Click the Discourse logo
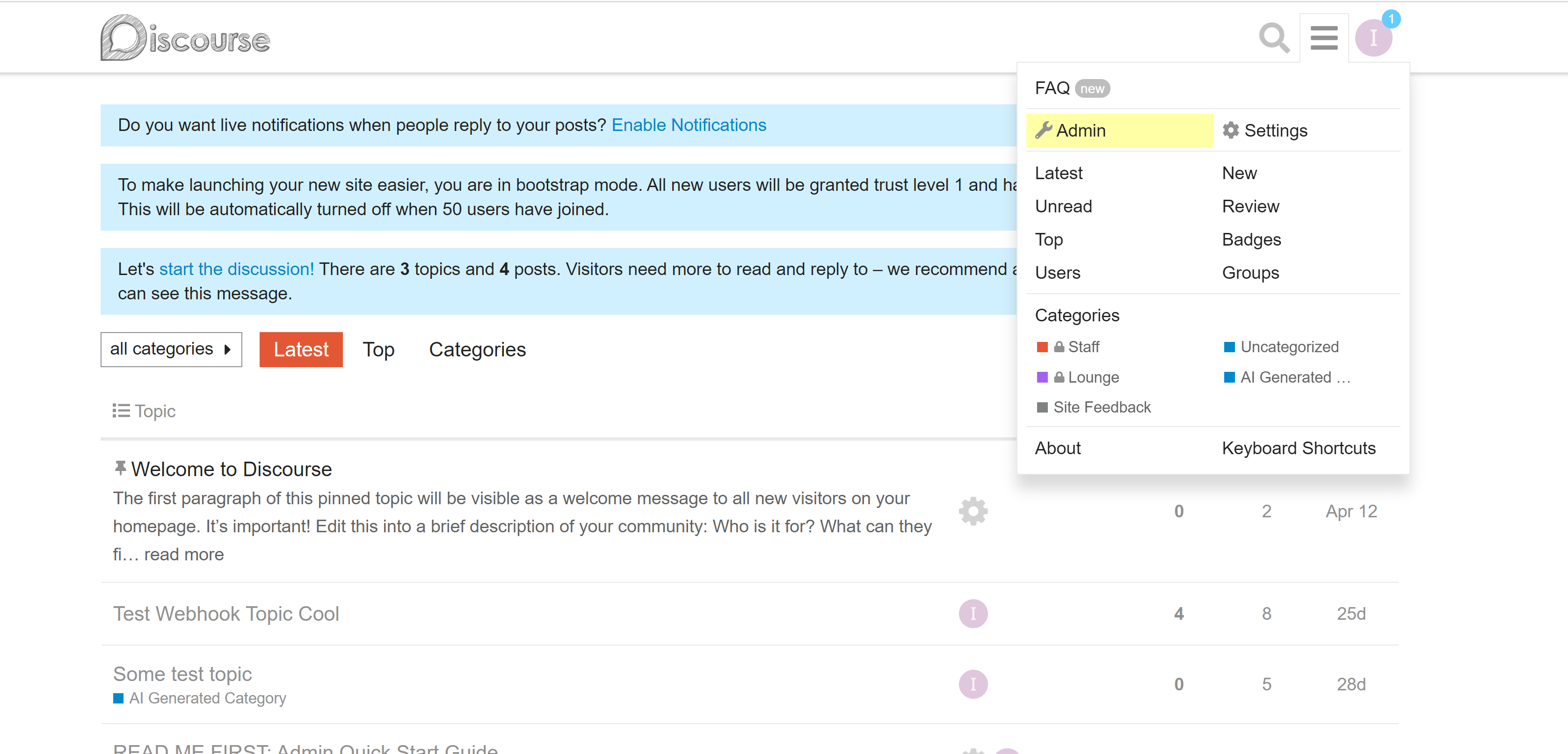Viewport: 1568px width, 754px height. [185, 38]
